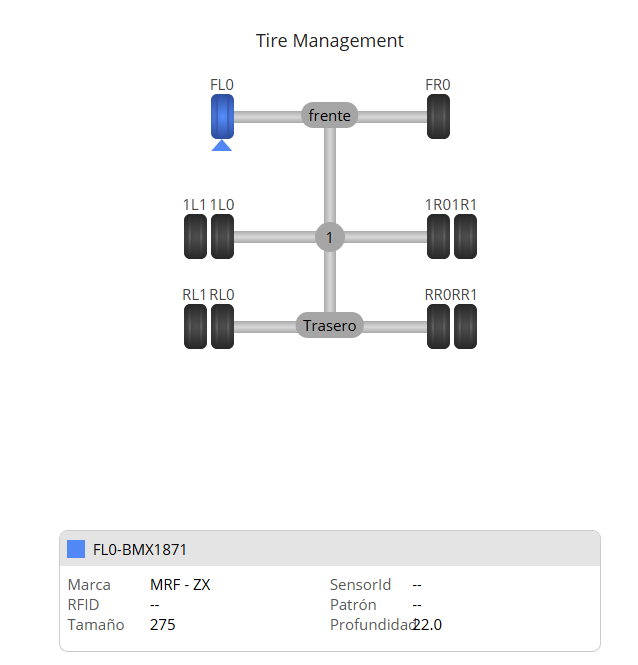
Task: Click the blue swatch beside FL0-BMX1871
Action: (76, 549)
